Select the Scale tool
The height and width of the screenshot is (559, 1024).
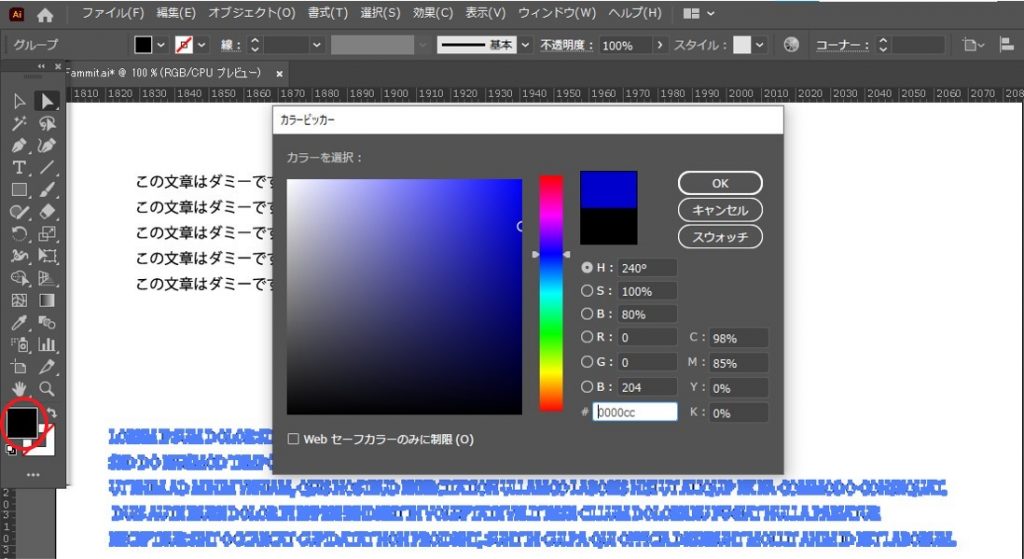(x=46, y=234)
